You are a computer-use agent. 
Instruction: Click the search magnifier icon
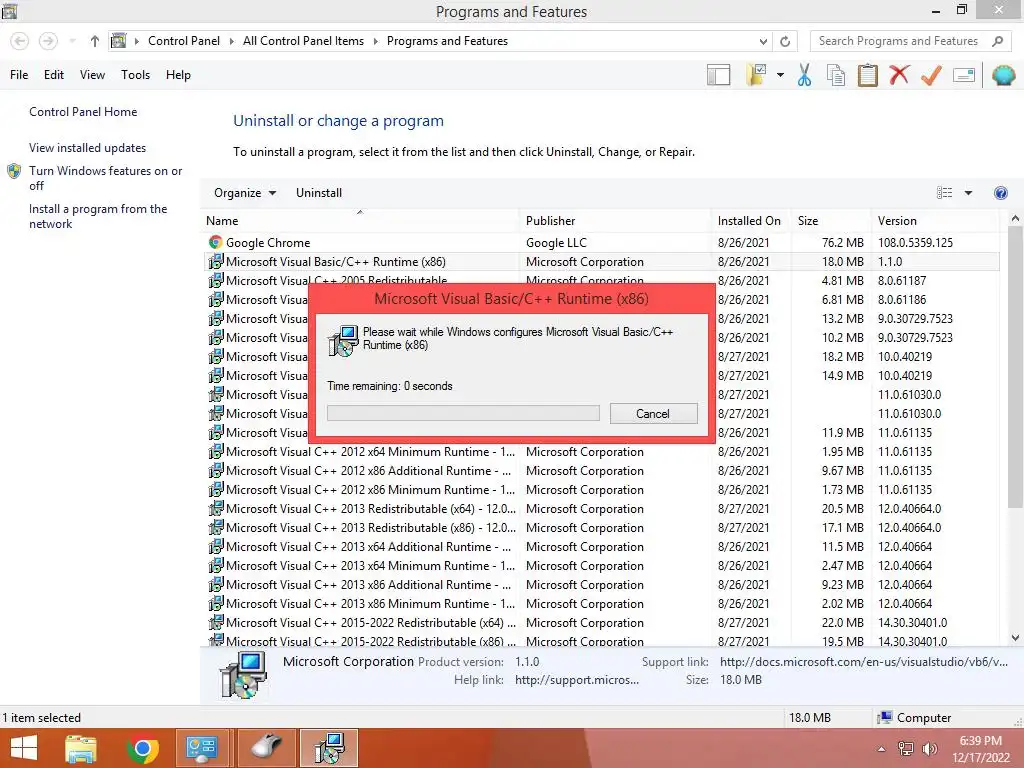click(997, 41)
